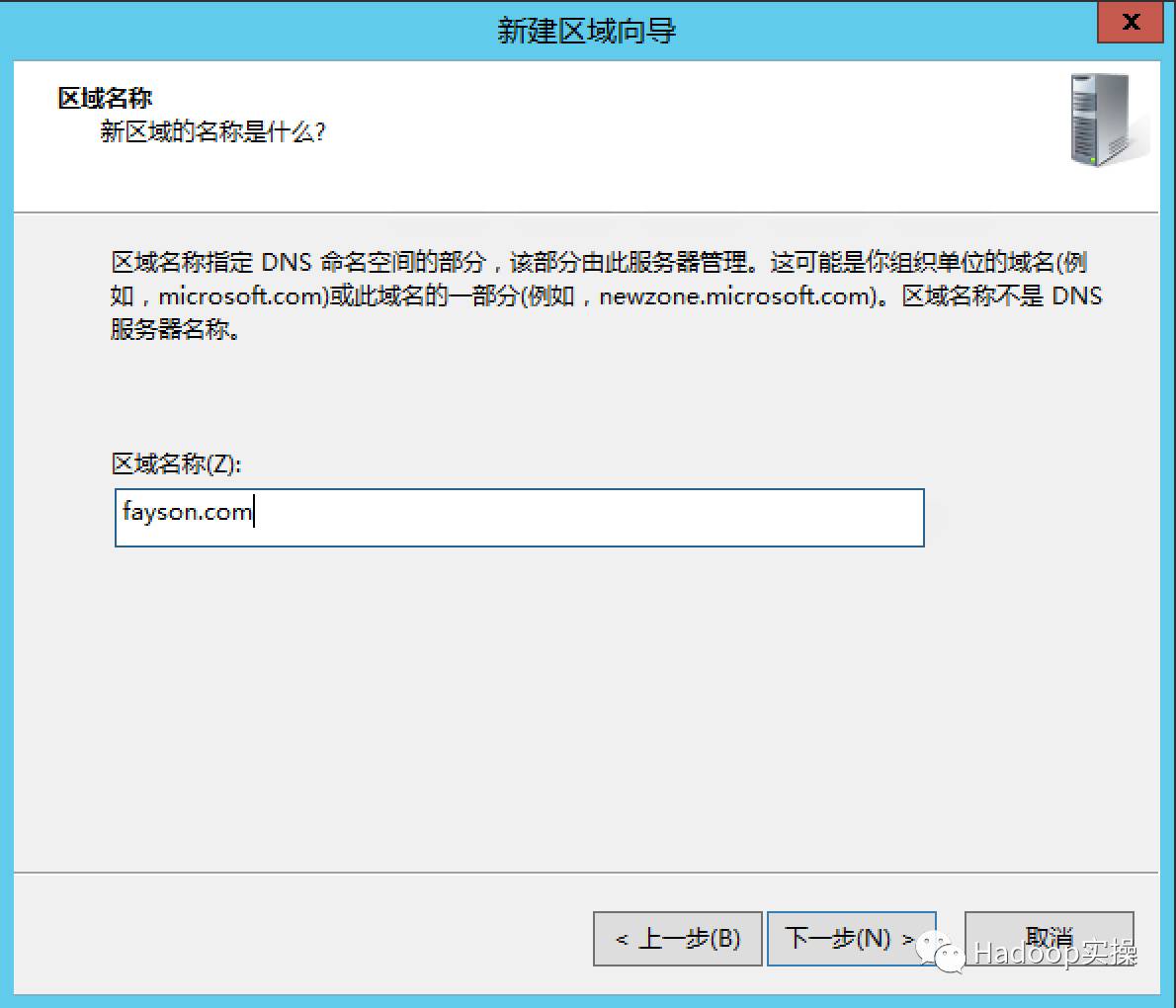1176x1008 pixels.
Task: Click the 区域名称(Z) label above the input
Action: pyautogui.click(x=158, y=462)
